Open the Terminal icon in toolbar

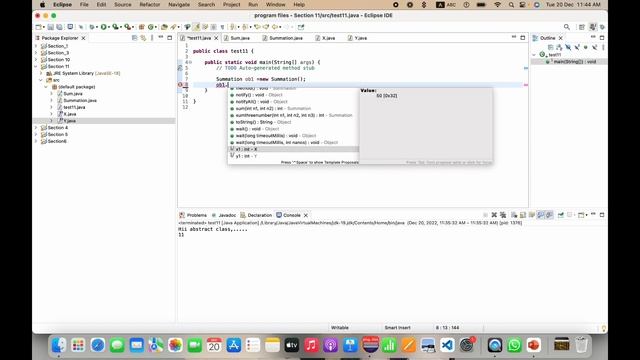click(70, 27)
